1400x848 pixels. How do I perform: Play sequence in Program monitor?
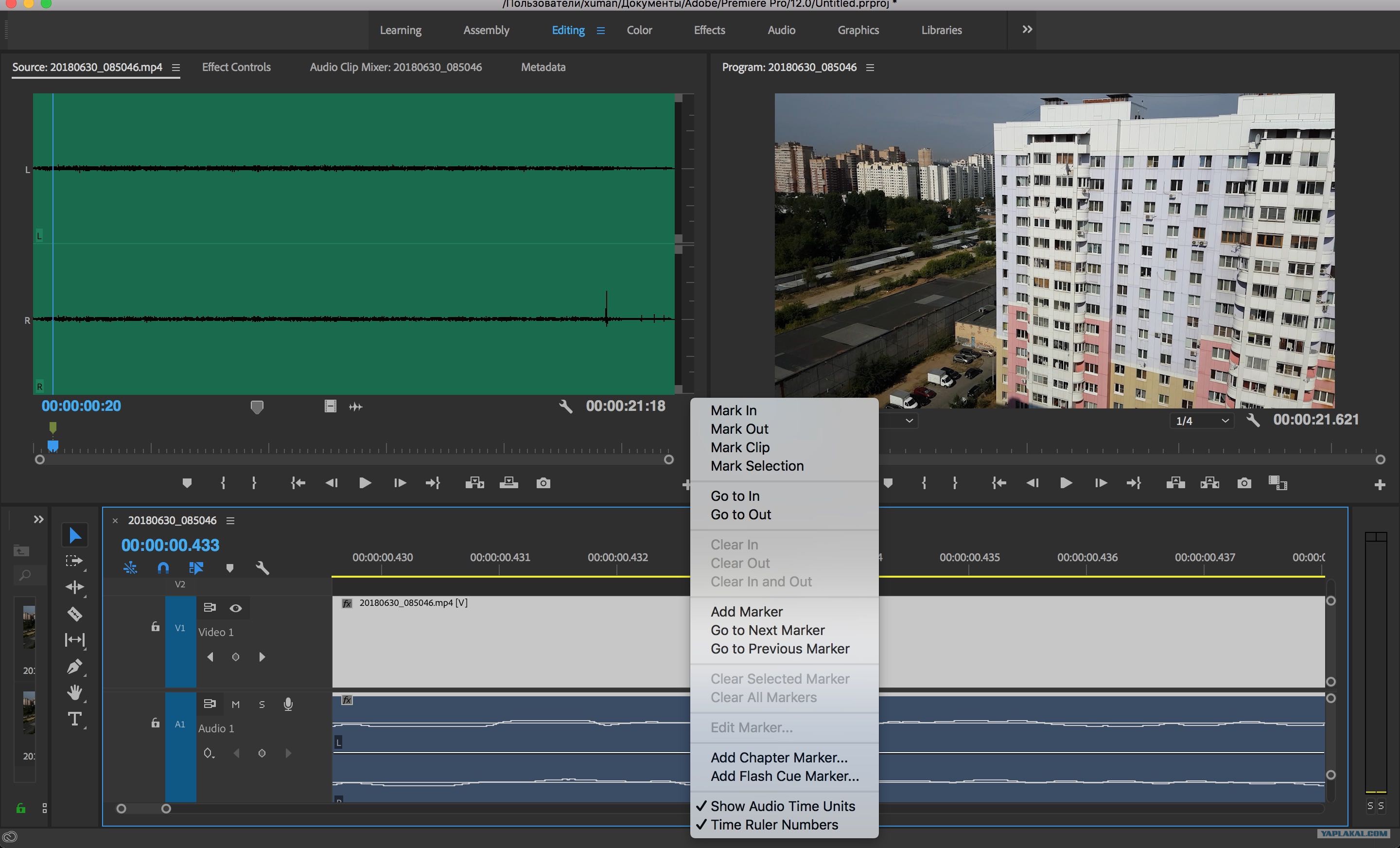[1066, 483]
